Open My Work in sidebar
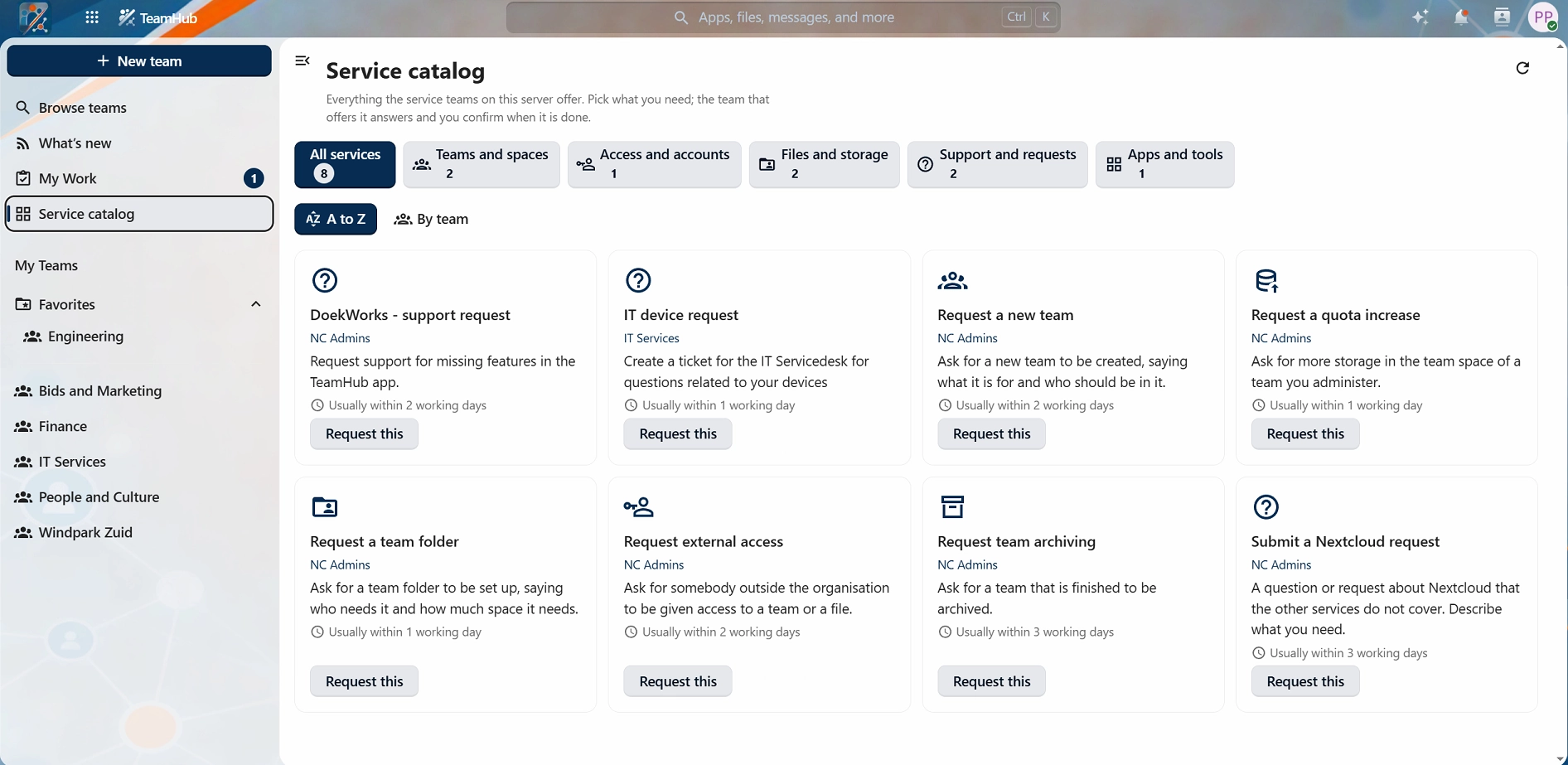 click(139, 178)
